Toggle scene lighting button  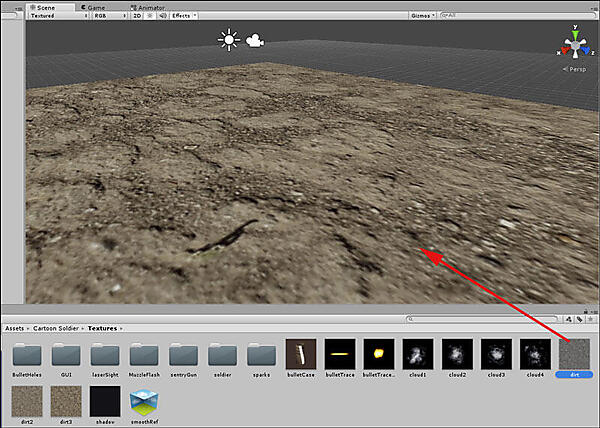[x=149, y=16]
